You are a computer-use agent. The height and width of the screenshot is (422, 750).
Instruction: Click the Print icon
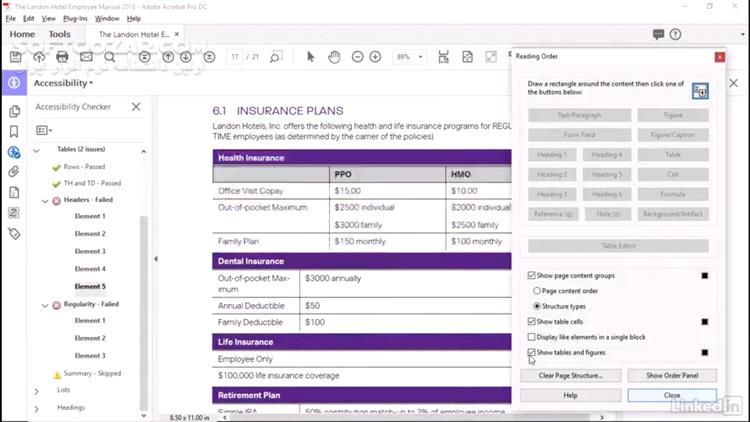tap(62, 57)
